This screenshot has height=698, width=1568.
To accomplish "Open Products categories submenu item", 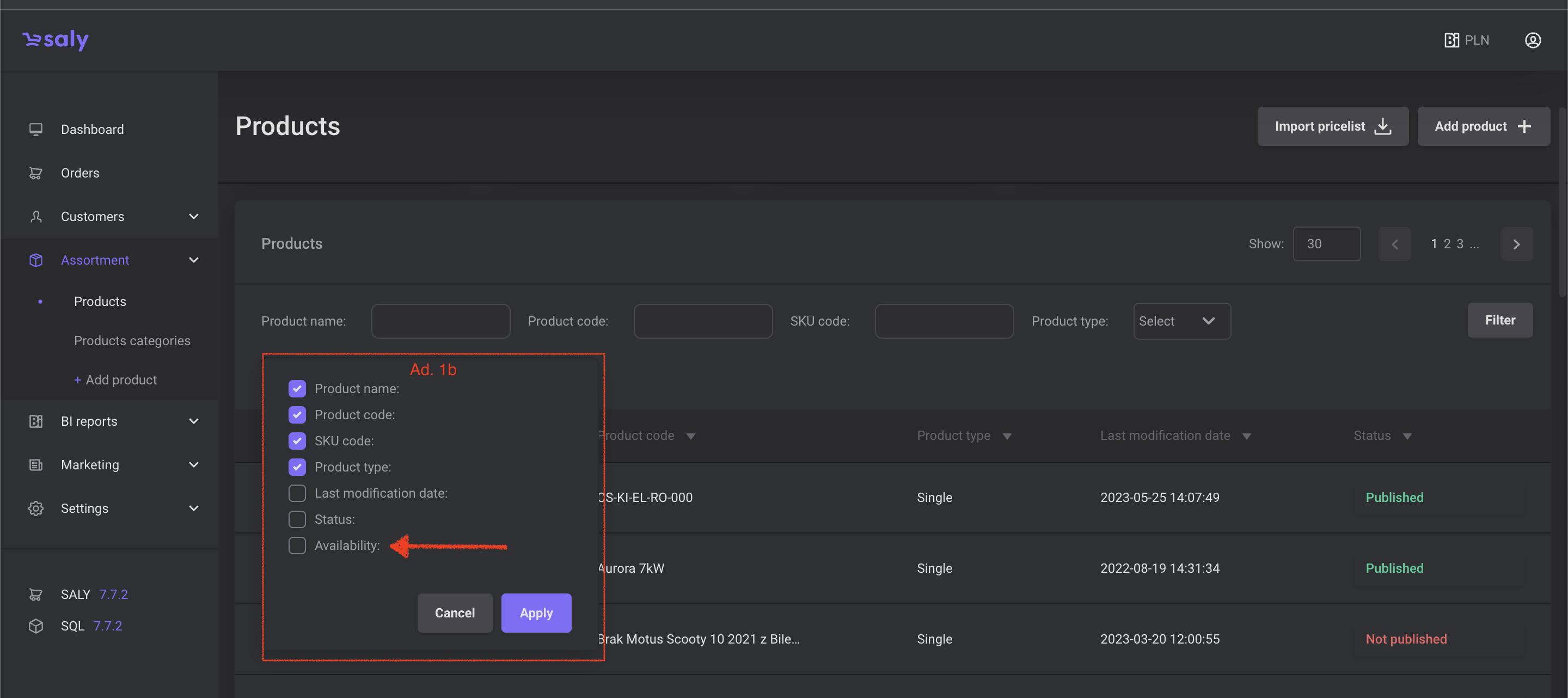I will (x=132, y=341).
